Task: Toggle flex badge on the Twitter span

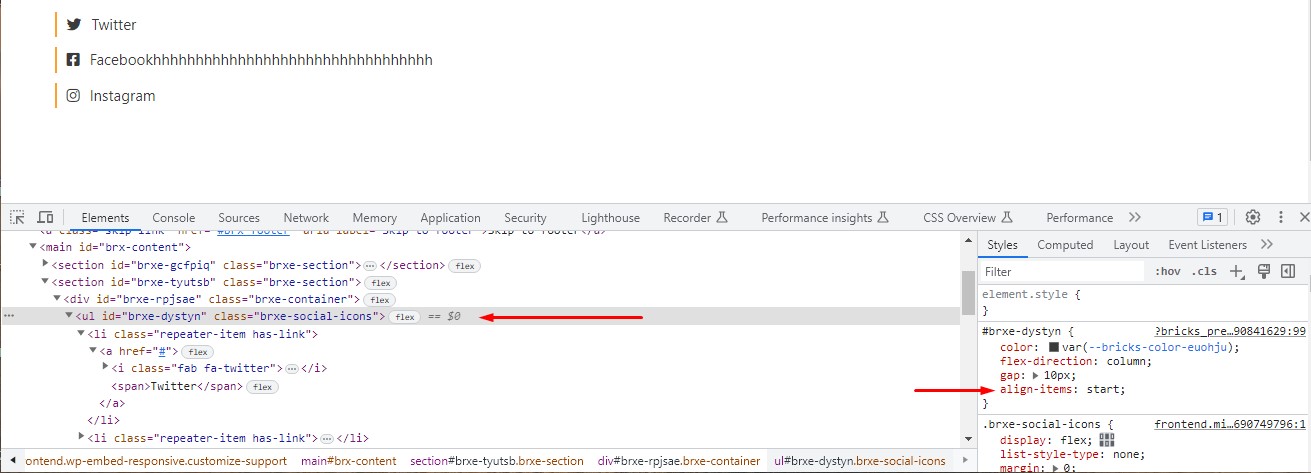Action: [x=262, y=387]
